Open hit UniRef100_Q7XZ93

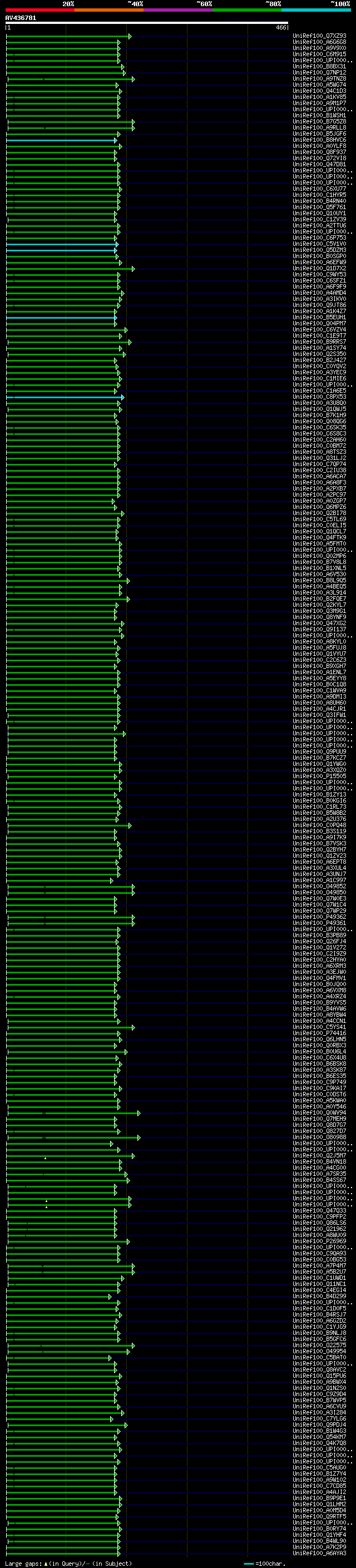pos(319,36)
